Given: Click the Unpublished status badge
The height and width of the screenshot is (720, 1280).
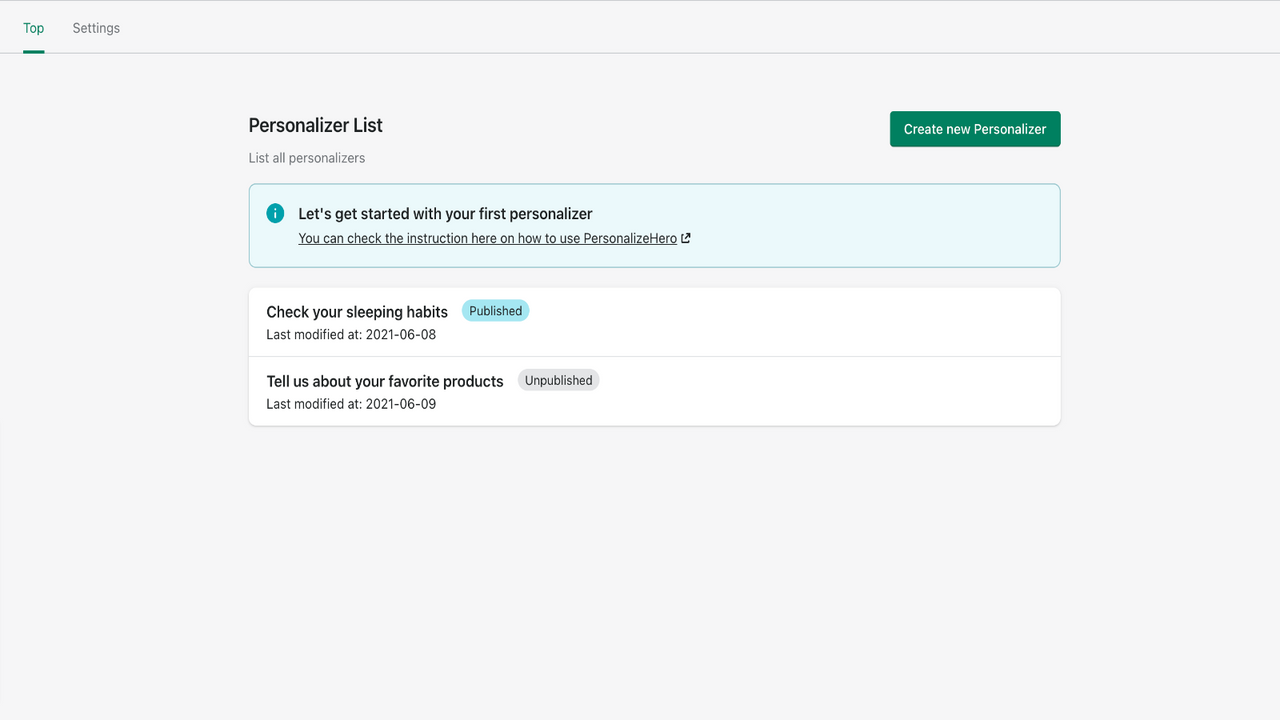Looking at the screenshot, I should (558, 380).
